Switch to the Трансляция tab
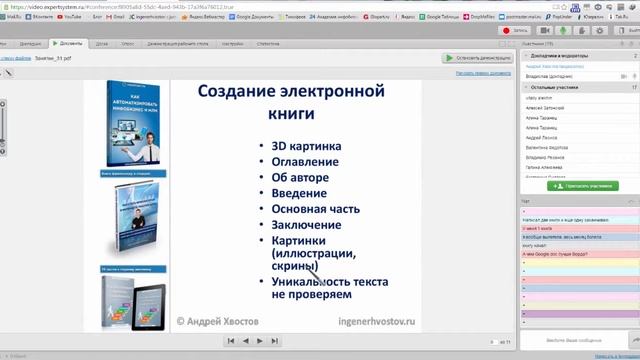The width and height of the screenshot is (640, 360). [30, 44]
